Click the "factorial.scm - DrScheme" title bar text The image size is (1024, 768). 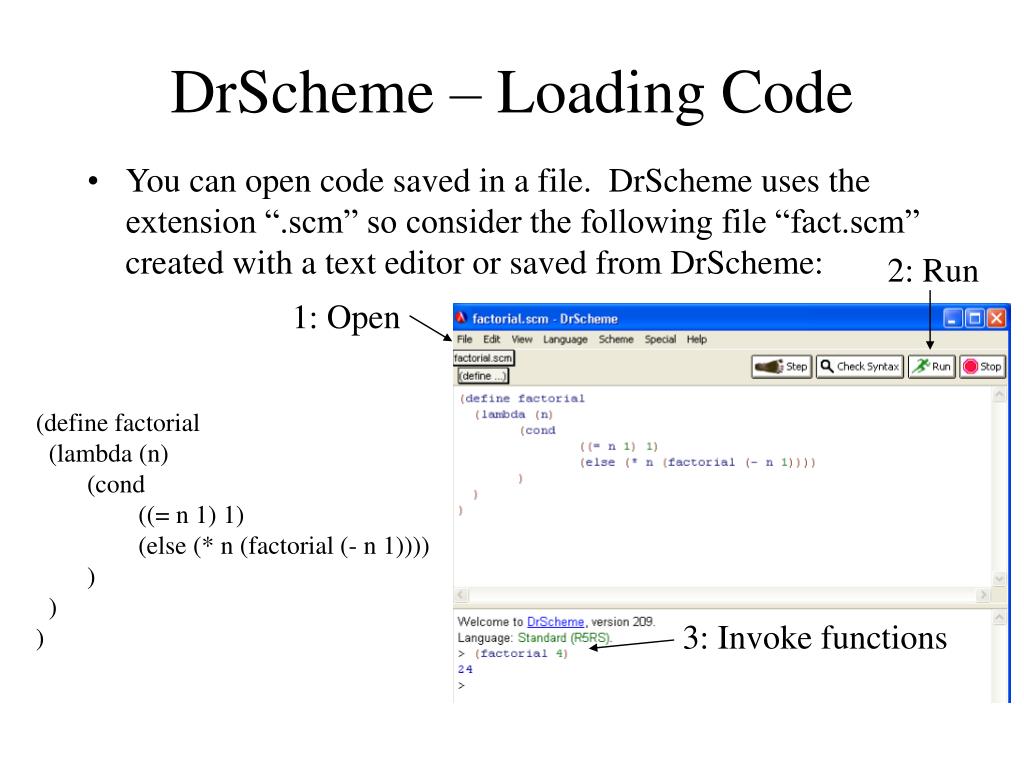(x=545, y=319)
